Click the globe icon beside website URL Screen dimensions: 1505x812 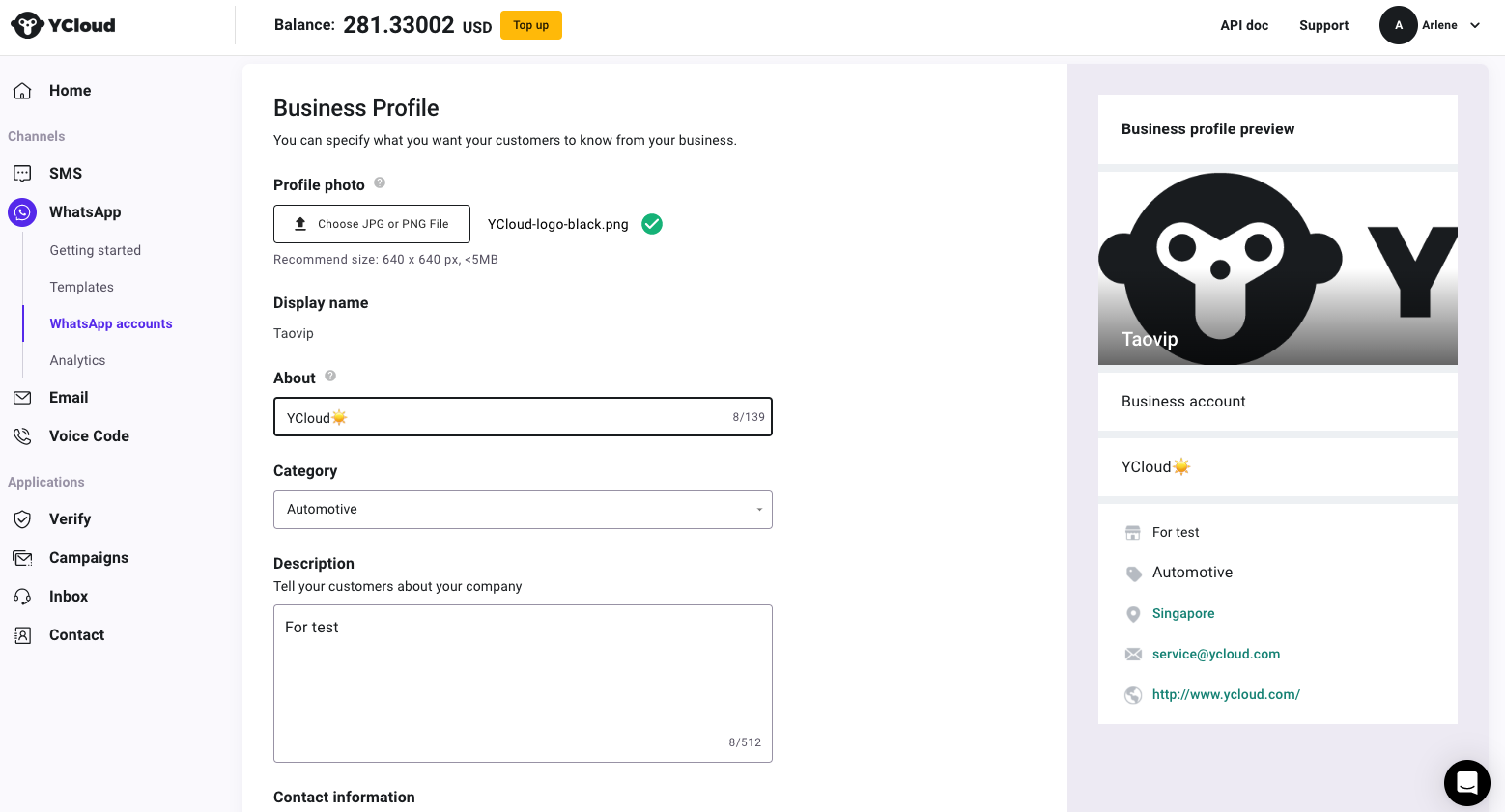point(1133,695)
